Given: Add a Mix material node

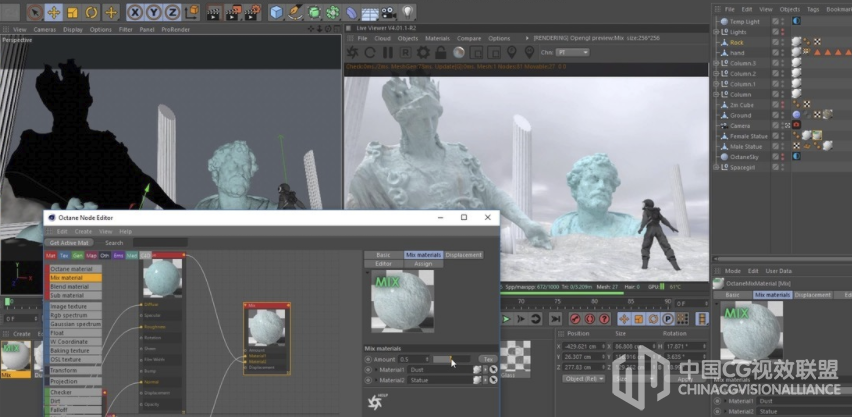Looking at the screenshot, I should click(x=75, y=278).
